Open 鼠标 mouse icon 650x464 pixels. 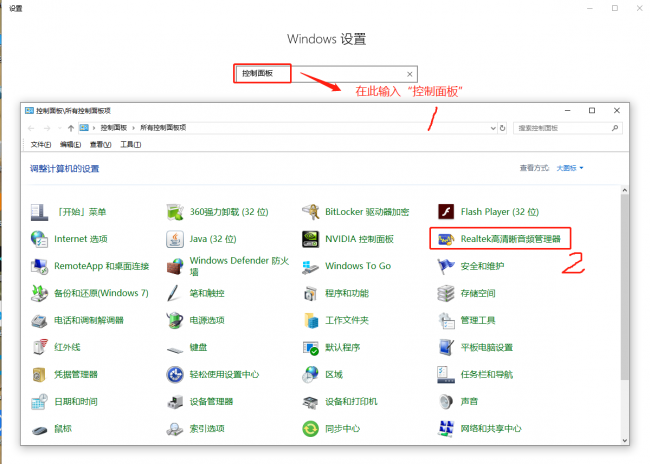39,430
